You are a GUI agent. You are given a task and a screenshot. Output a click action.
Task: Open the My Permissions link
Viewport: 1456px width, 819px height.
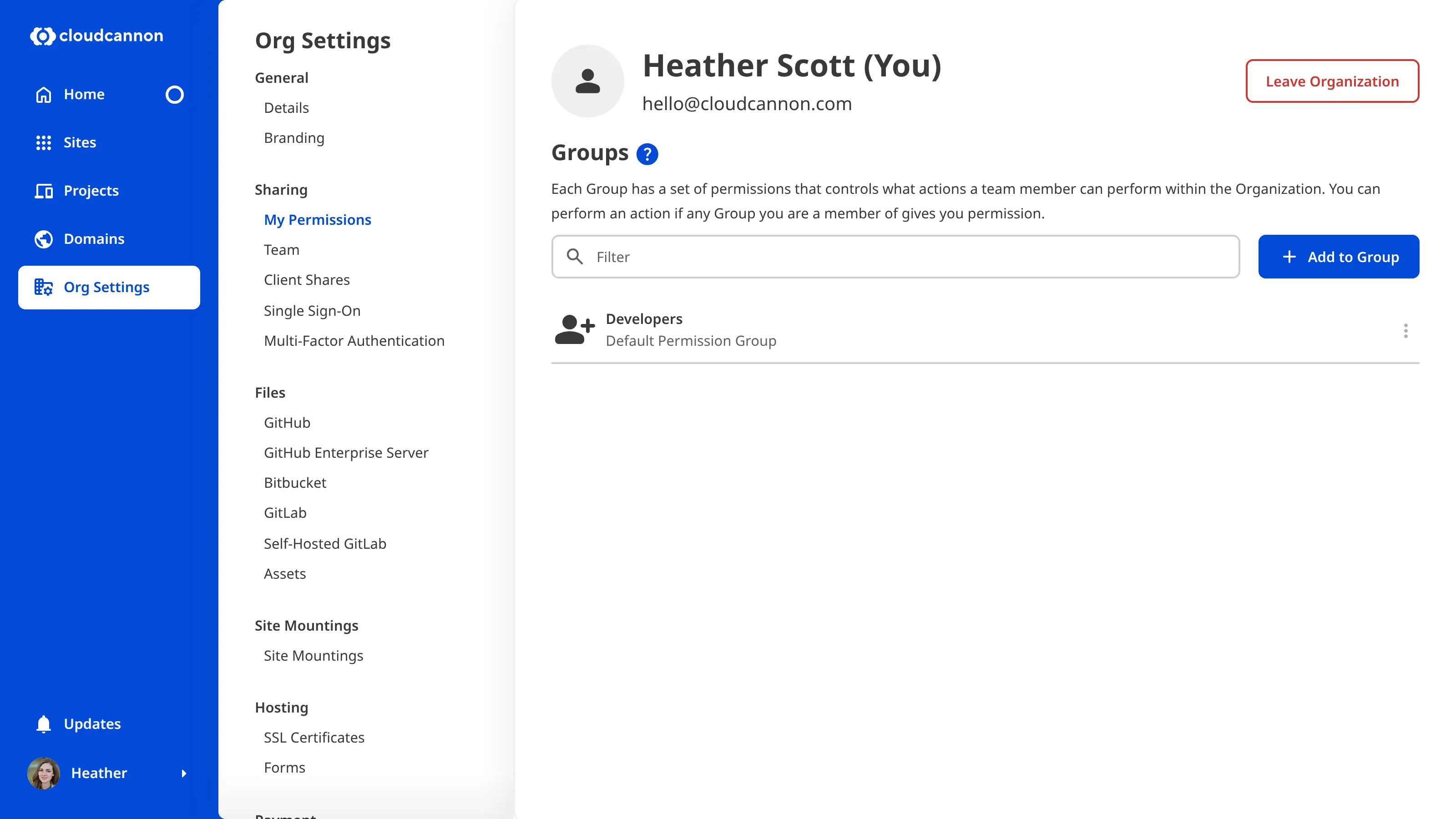pos(318,219)
